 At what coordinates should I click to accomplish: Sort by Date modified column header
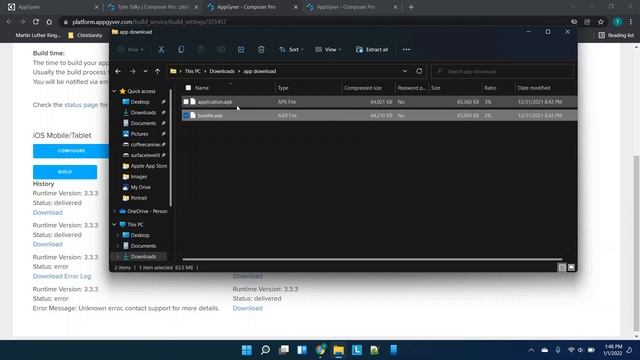(x=534, y=88)
